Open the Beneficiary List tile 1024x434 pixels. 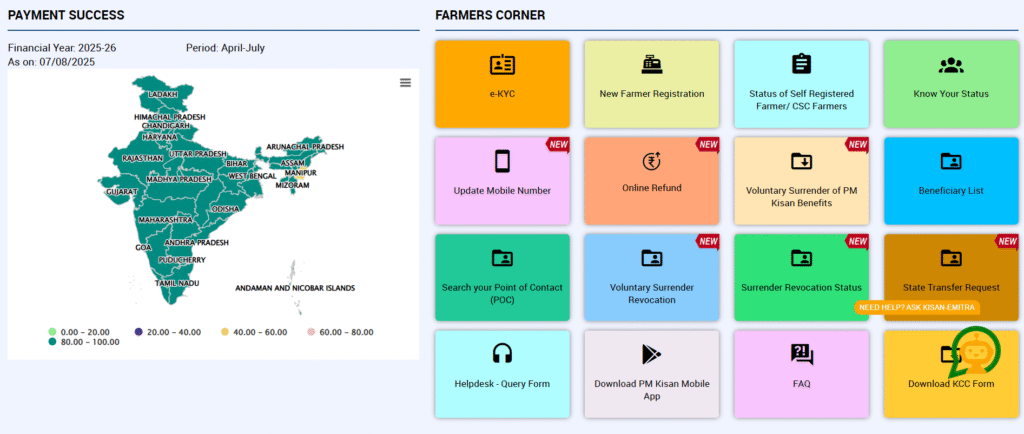coord(950,181)
